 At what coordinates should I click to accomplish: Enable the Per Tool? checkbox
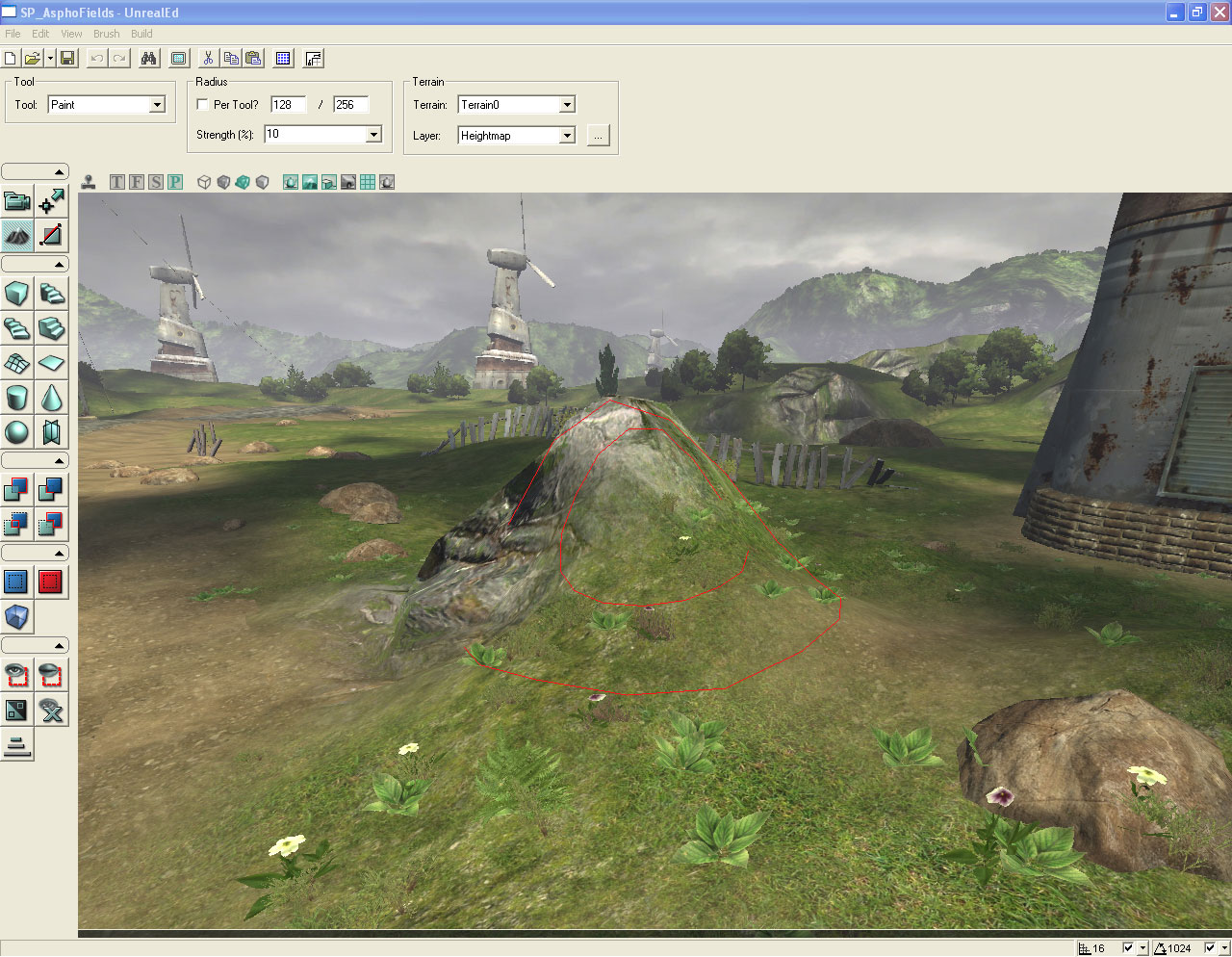click(202, 104)
